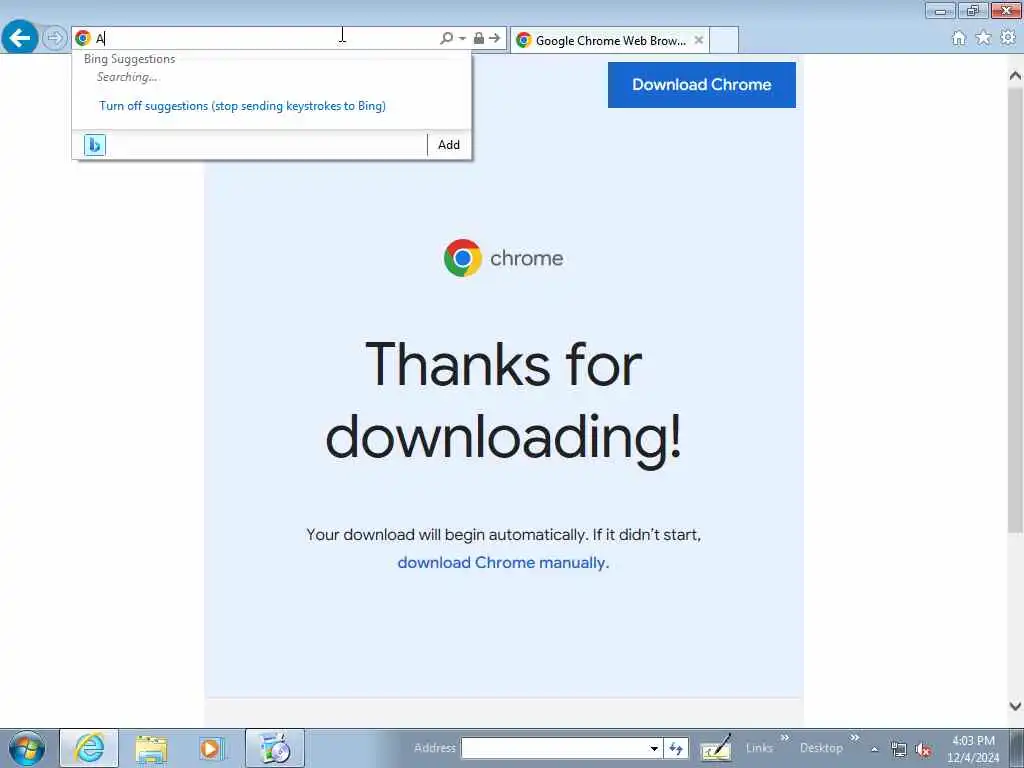Go back with the Back arrow button
Image resolution: width=1024 pixels, height=768 pixels.
[x=20, y=38]
